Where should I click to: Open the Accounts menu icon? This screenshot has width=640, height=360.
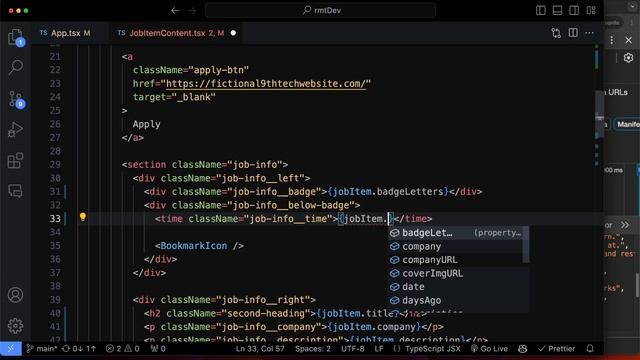tap(16, 295)
